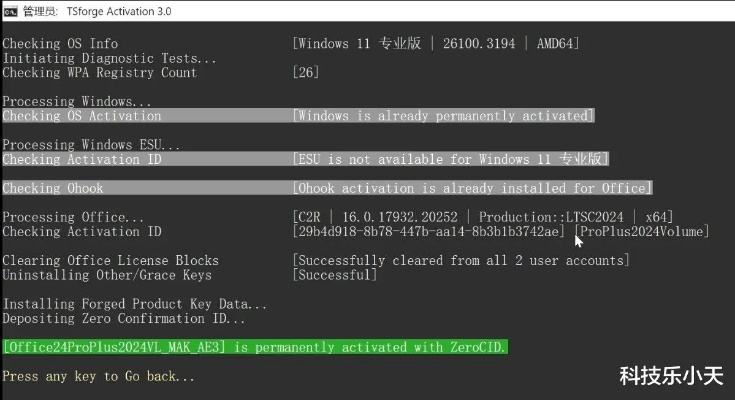Click the Office activation ID GUID
The height and width of the screenshot is (400, 735).
[x=432, y=232]
